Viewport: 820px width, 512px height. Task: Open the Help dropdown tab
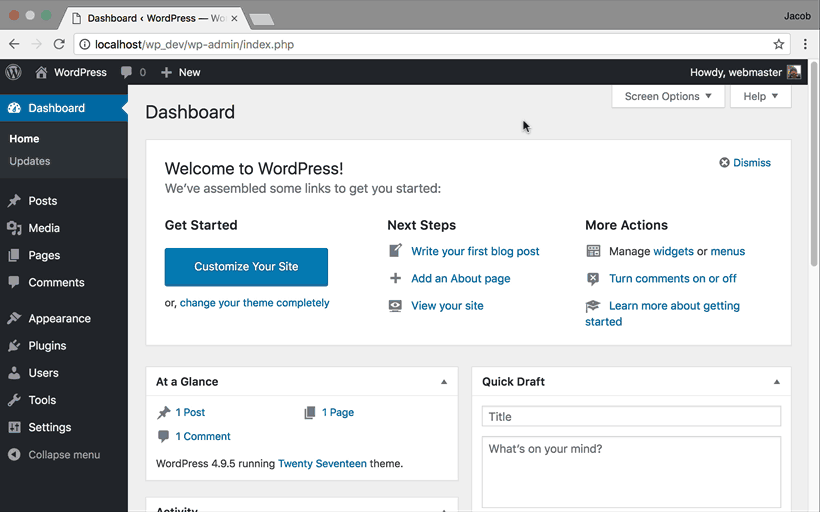click(760, 96)
